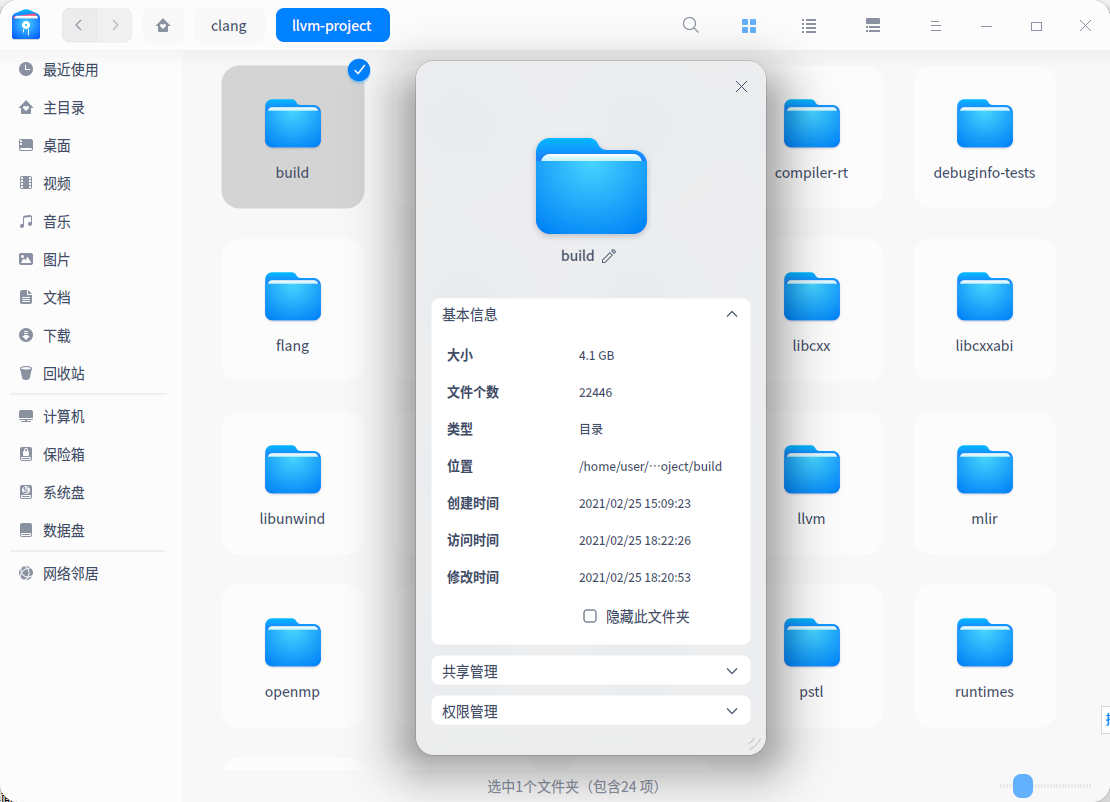The height and width of the screenshot is (802, 1110).
Task: Click the size value 4.1 GB
Action: [x=596, y=355]
